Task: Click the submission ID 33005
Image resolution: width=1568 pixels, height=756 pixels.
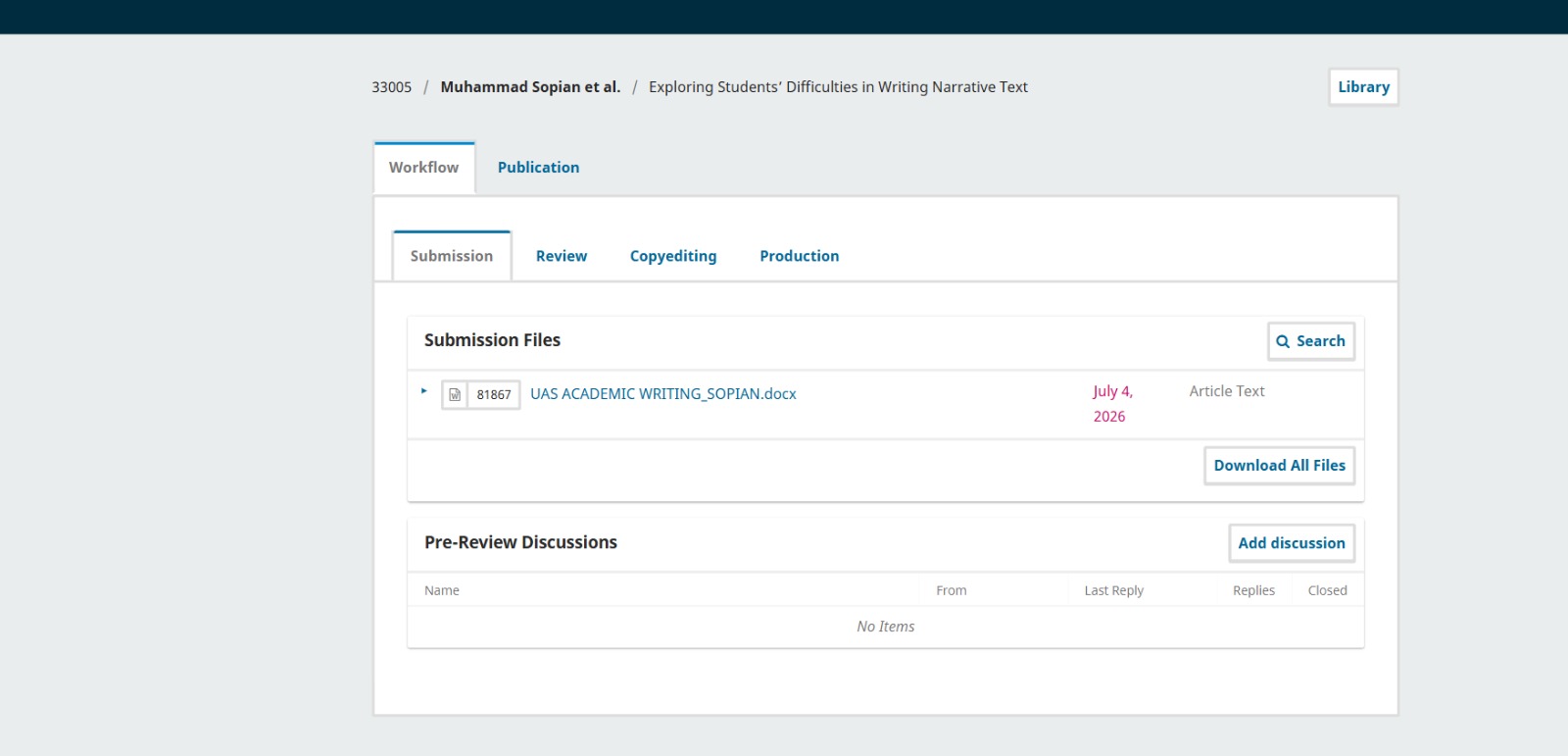Action: (x=392, y=87)
